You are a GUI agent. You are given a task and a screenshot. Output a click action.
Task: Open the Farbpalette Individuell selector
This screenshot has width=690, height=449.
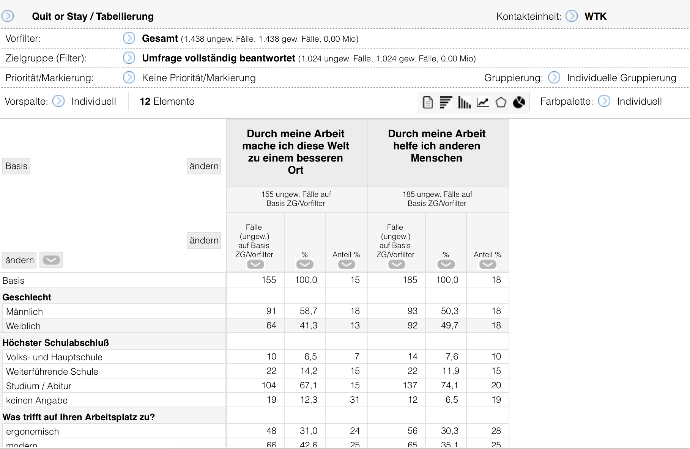(x=604, y=101)
